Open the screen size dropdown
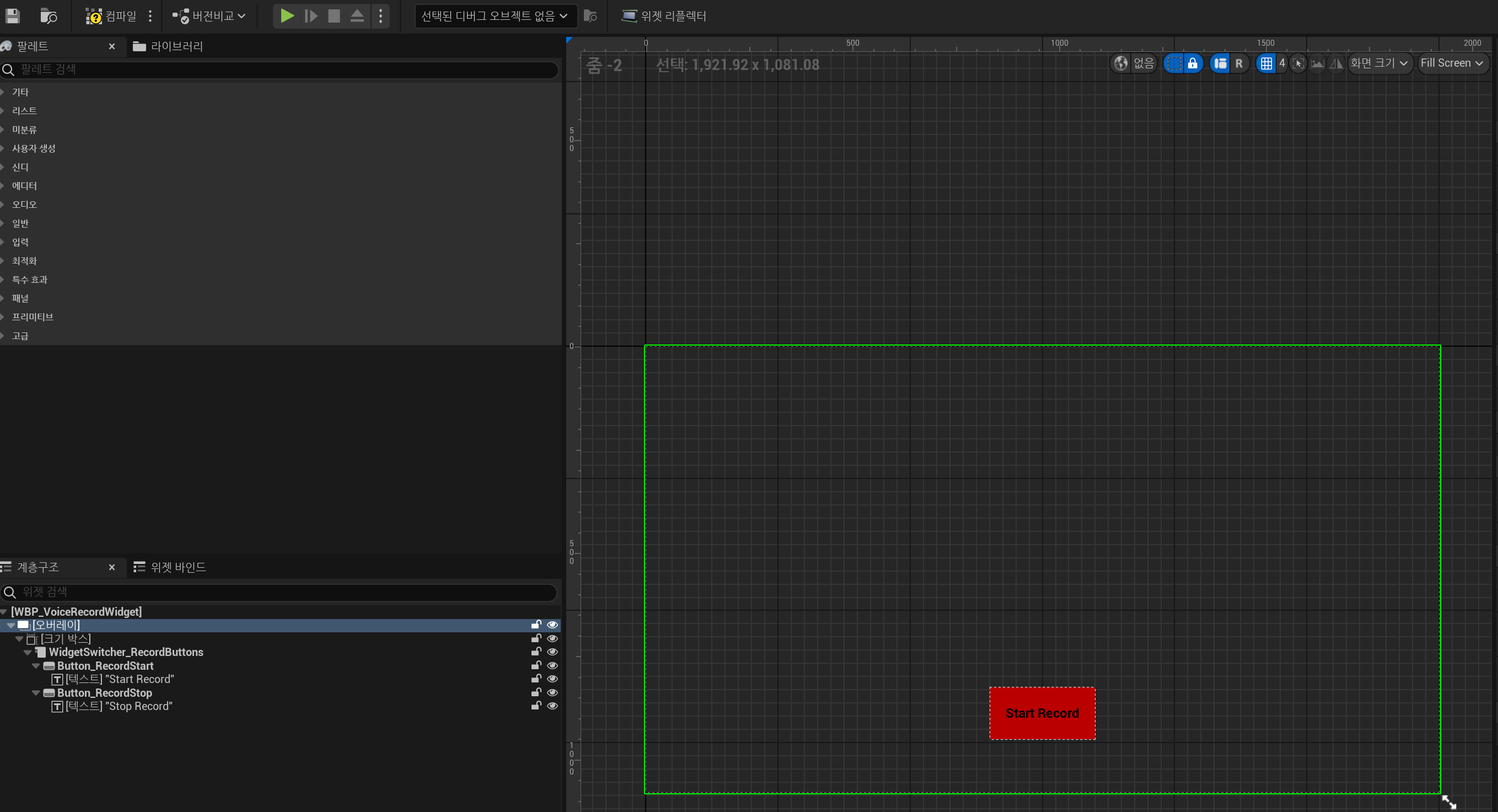1498x812 pixels. [1379, 63]
